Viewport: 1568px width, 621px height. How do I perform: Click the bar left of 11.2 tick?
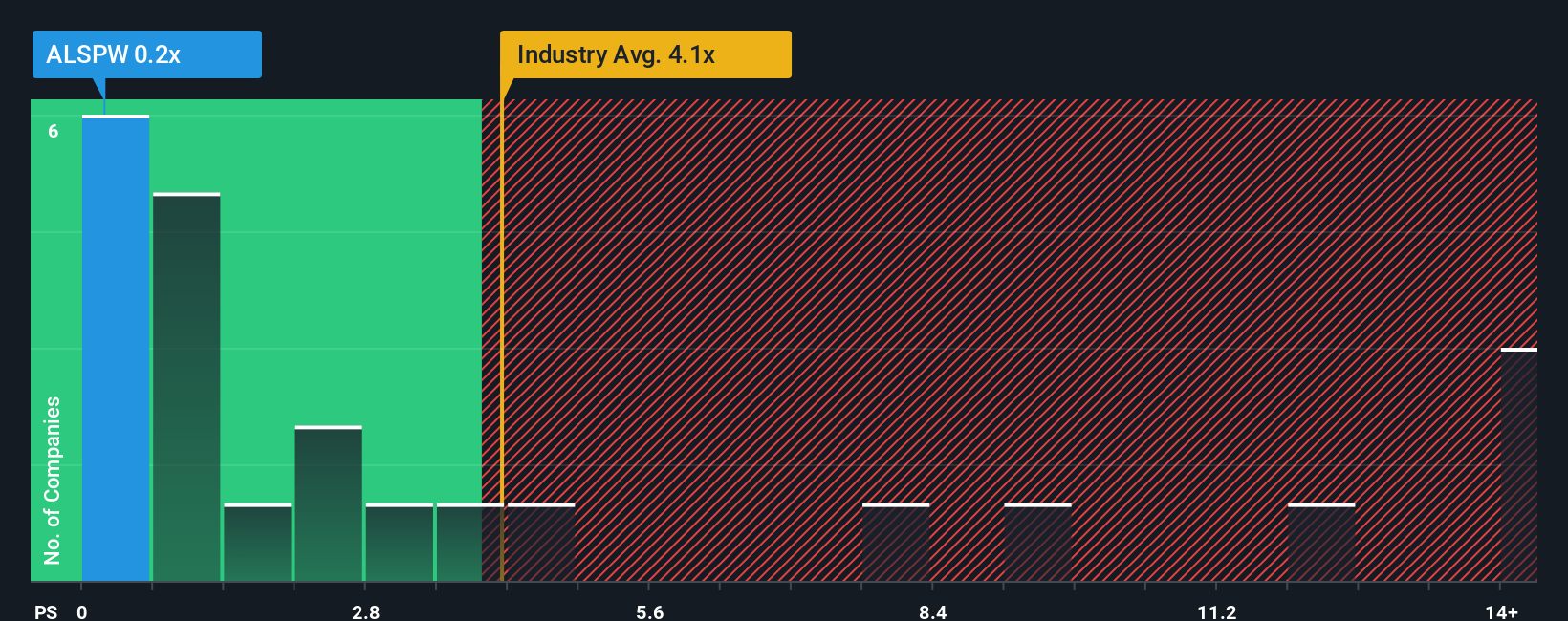pyautogui.click(x=1037, y=543)
